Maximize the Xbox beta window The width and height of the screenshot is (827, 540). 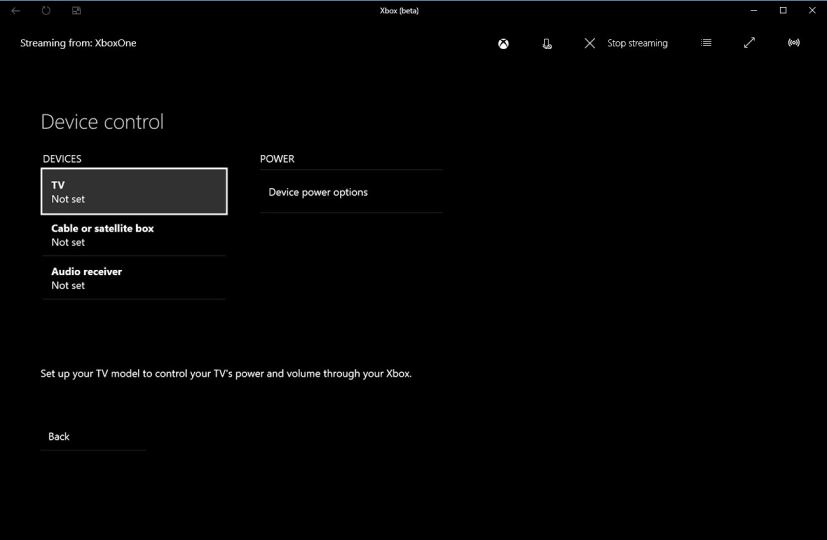click(783, 10)
